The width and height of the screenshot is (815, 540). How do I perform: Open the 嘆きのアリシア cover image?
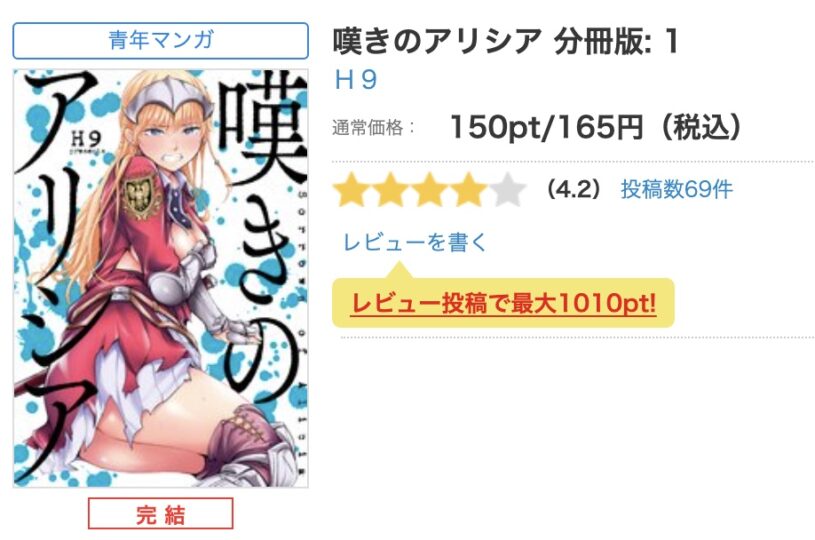point(161,278)
